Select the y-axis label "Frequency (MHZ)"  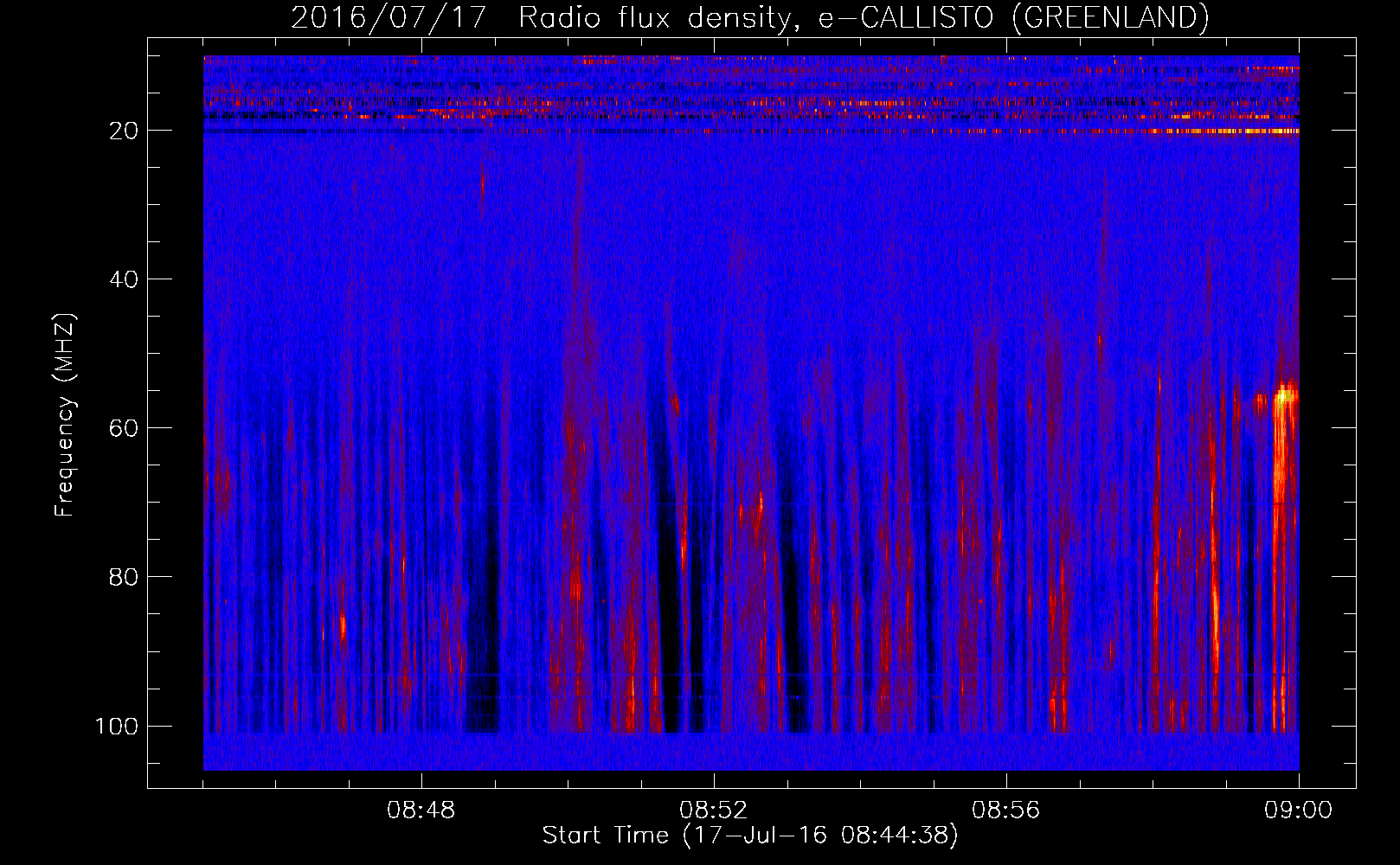(x=65, y=414)
